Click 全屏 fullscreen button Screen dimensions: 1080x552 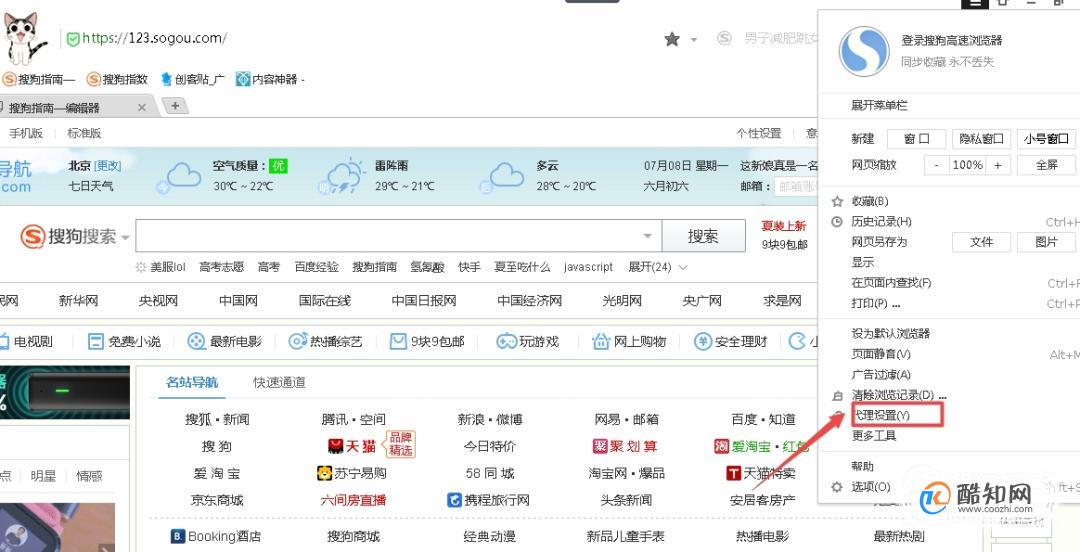click(x=1046, y=165)
